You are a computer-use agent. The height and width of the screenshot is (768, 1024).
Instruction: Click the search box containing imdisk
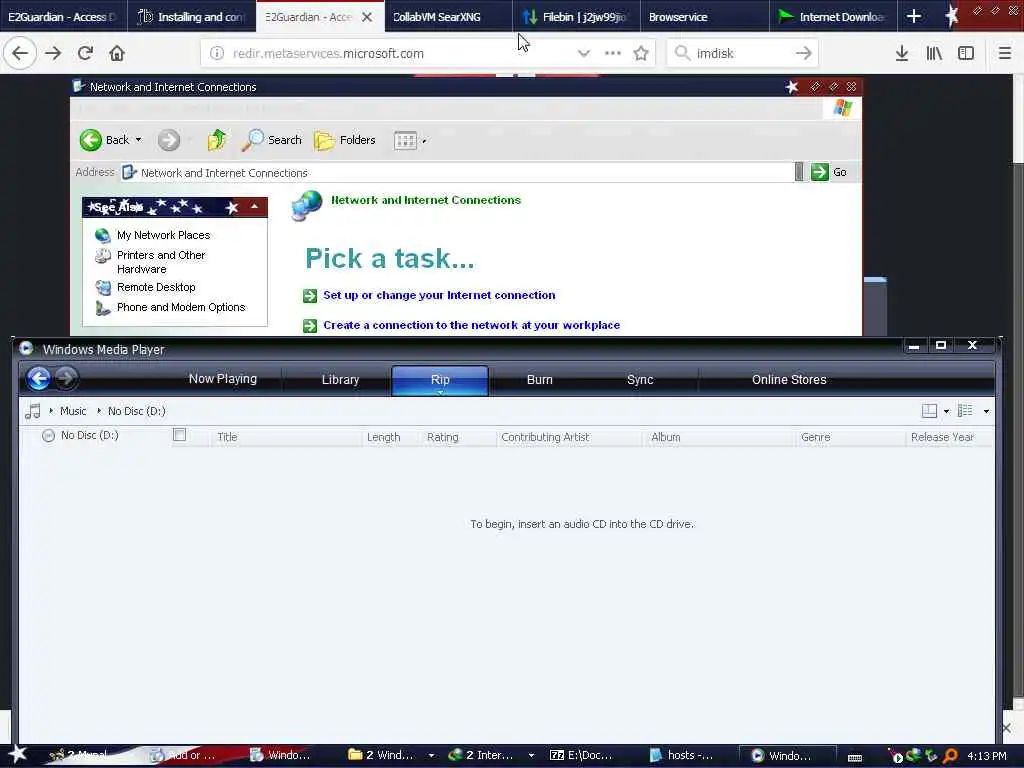741,54
